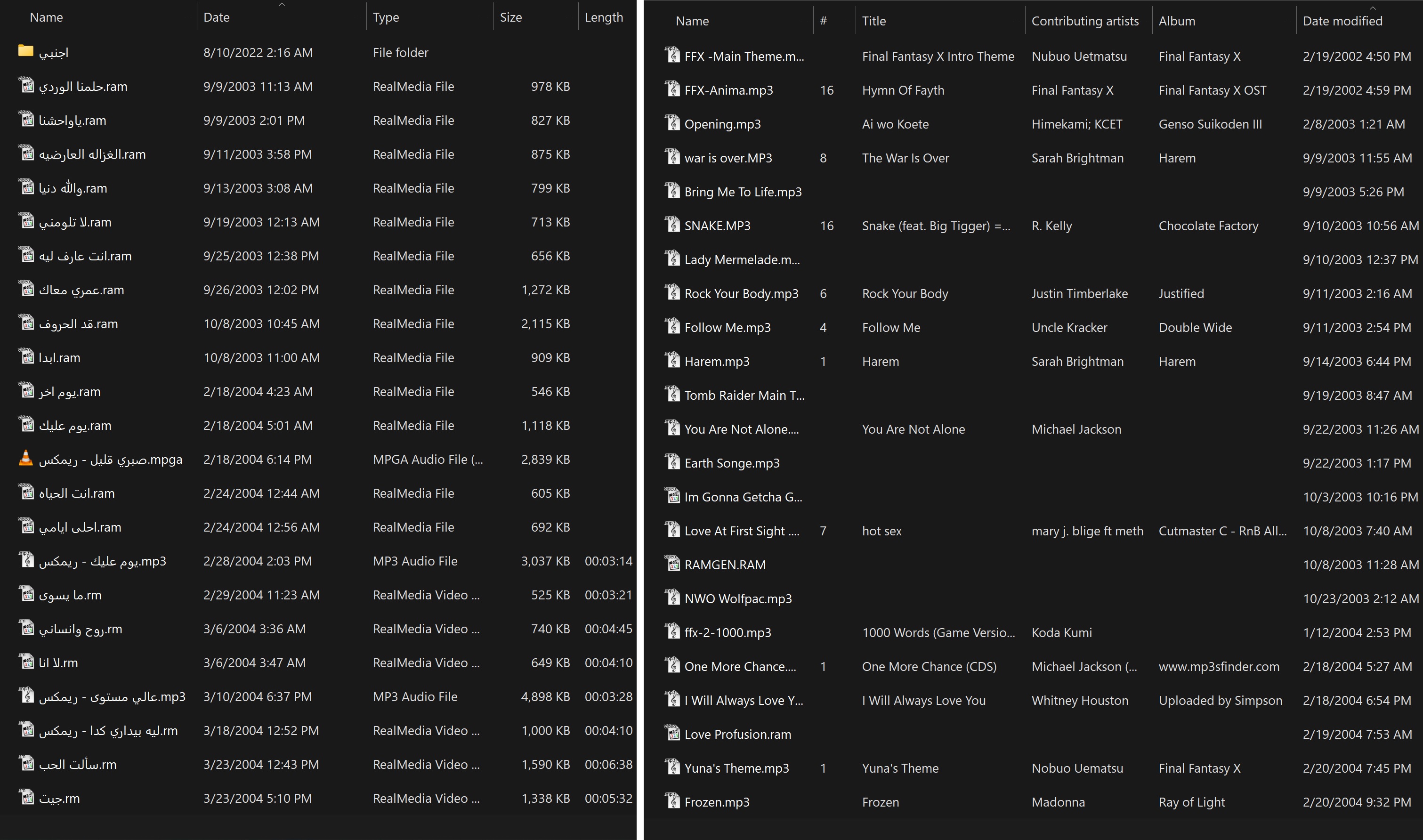Select the Frozen.mp3 file icon

[x=672, y=801]
